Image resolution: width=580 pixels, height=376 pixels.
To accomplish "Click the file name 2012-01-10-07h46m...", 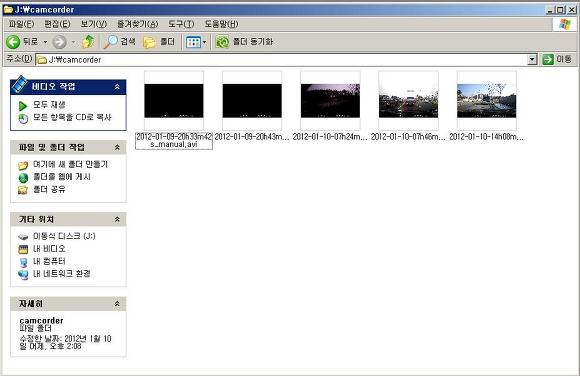I will coord(408,137).
